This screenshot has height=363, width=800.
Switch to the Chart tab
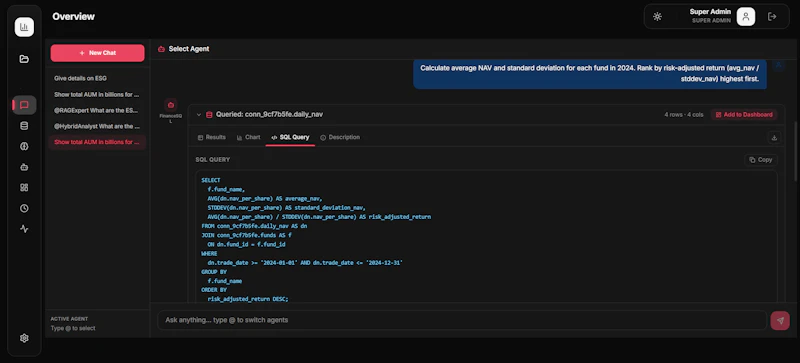tap(248, 137)
